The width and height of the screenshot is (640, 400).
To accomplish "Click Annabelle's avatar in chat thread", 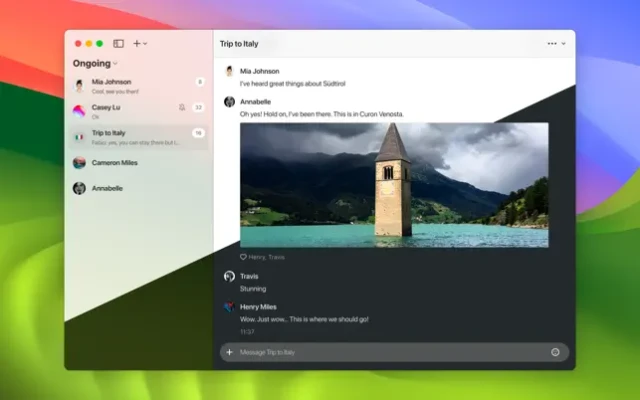I will (229, 102).
